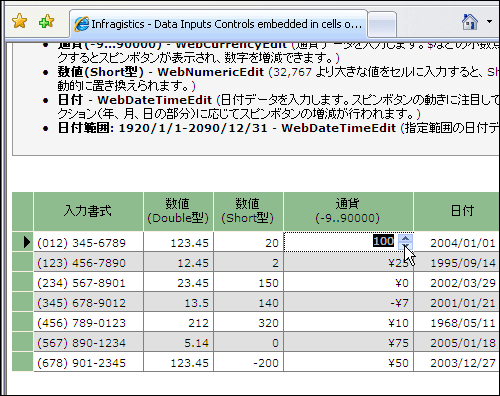The width and height of the screenshot is (500, 396).
Task: Click the Double value 12.45
Action: pos(178,262)
